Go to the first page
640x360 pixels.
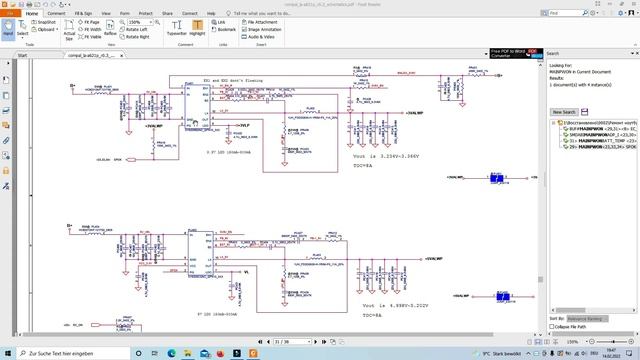[260, 342]
